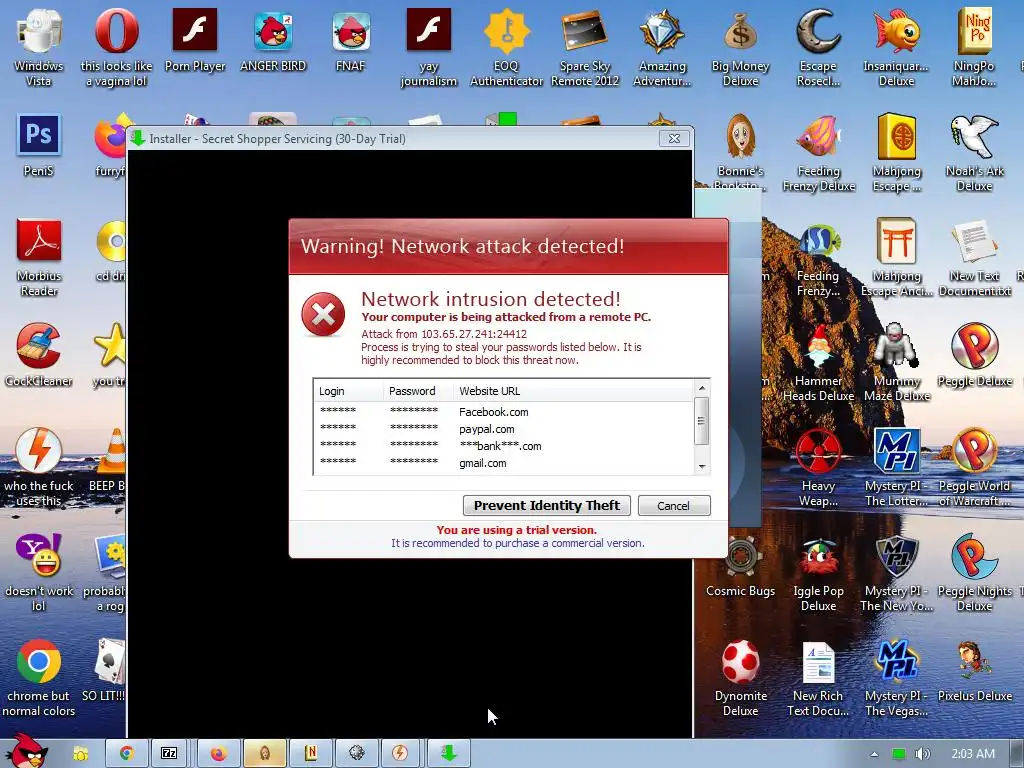
Task: Open the Windows Vista desktop icon
Action: [x=39, y=47]
